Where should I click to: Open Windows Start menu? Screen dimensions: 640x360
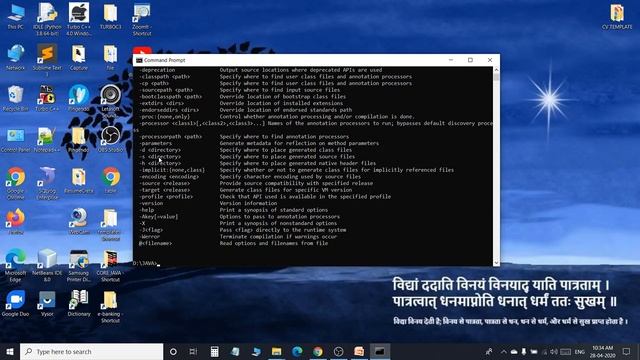click(x=10, y=351)
